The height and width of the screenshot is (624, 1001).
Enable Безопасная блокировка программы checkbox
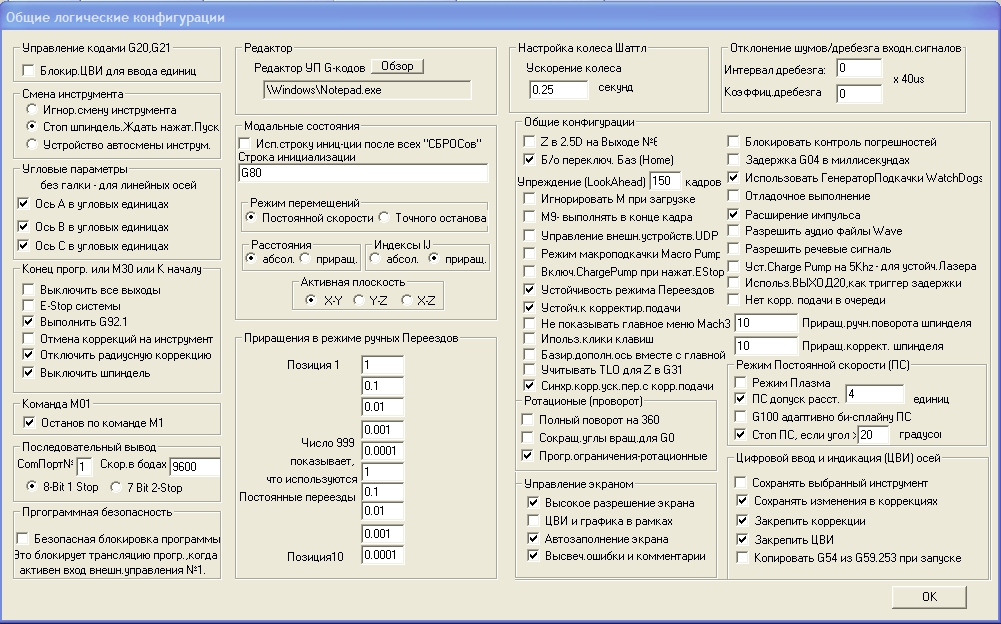(22, 538)
